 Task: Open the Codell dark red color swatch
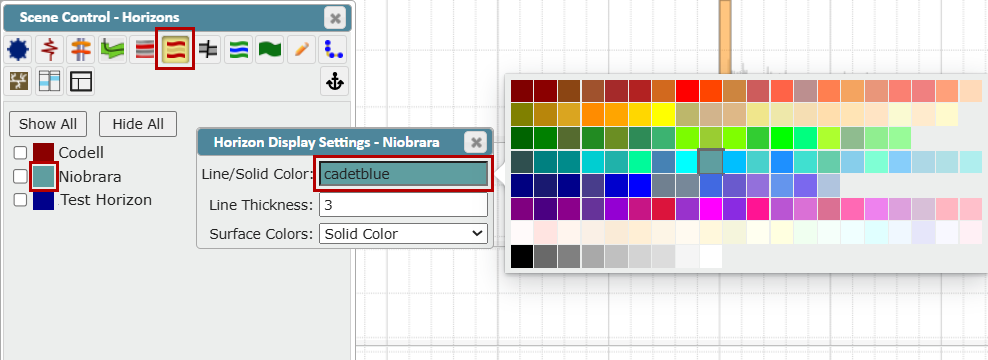[43, 153]
